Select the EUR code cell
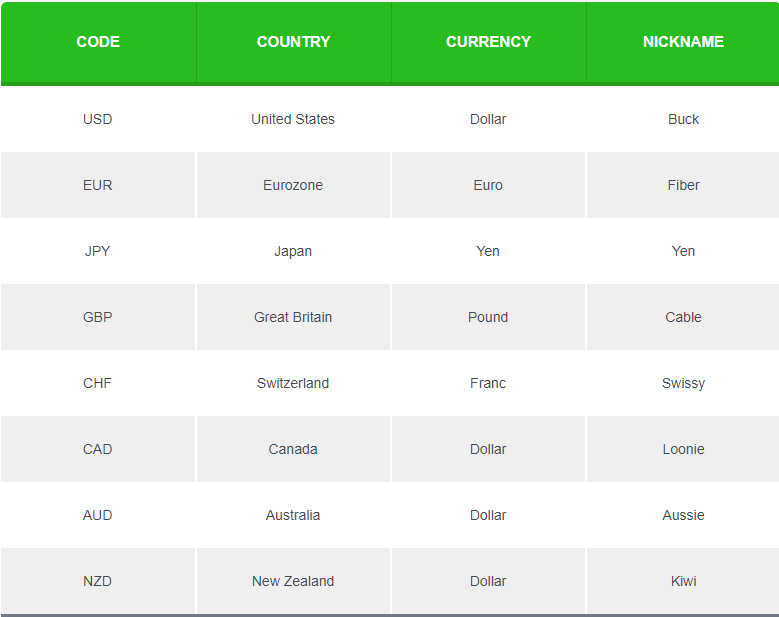779x617 pixels. (x=98, y=185)
